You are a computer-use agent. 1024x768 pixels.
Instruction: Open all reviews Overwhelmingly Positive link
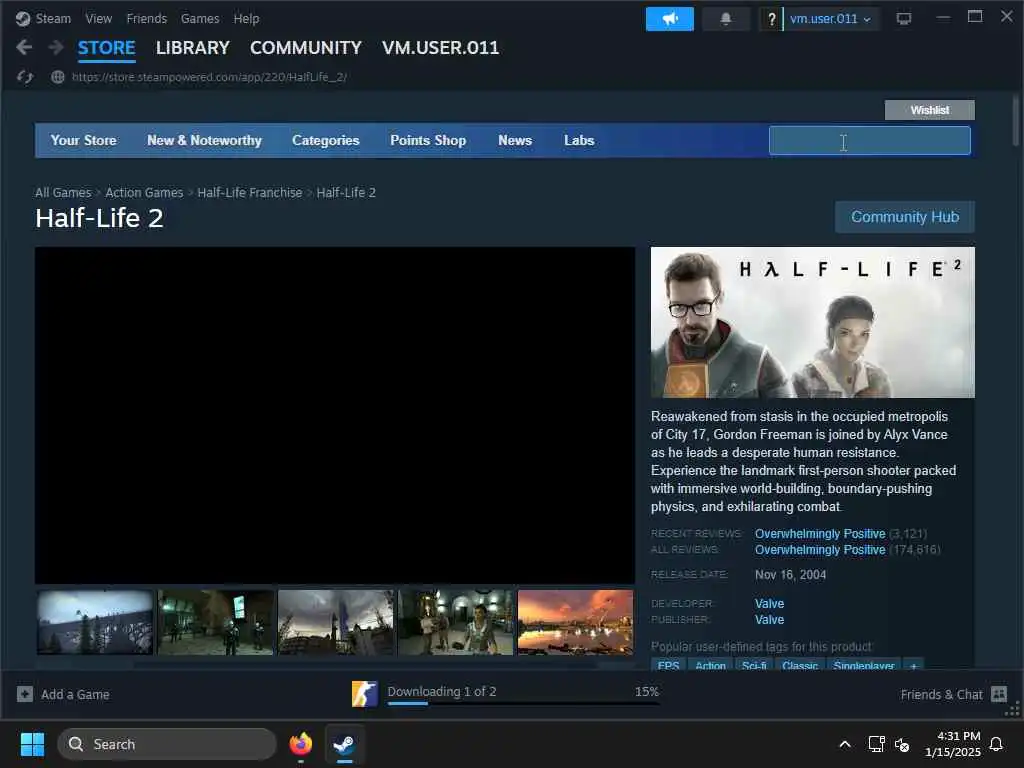[x=820, y=550]
